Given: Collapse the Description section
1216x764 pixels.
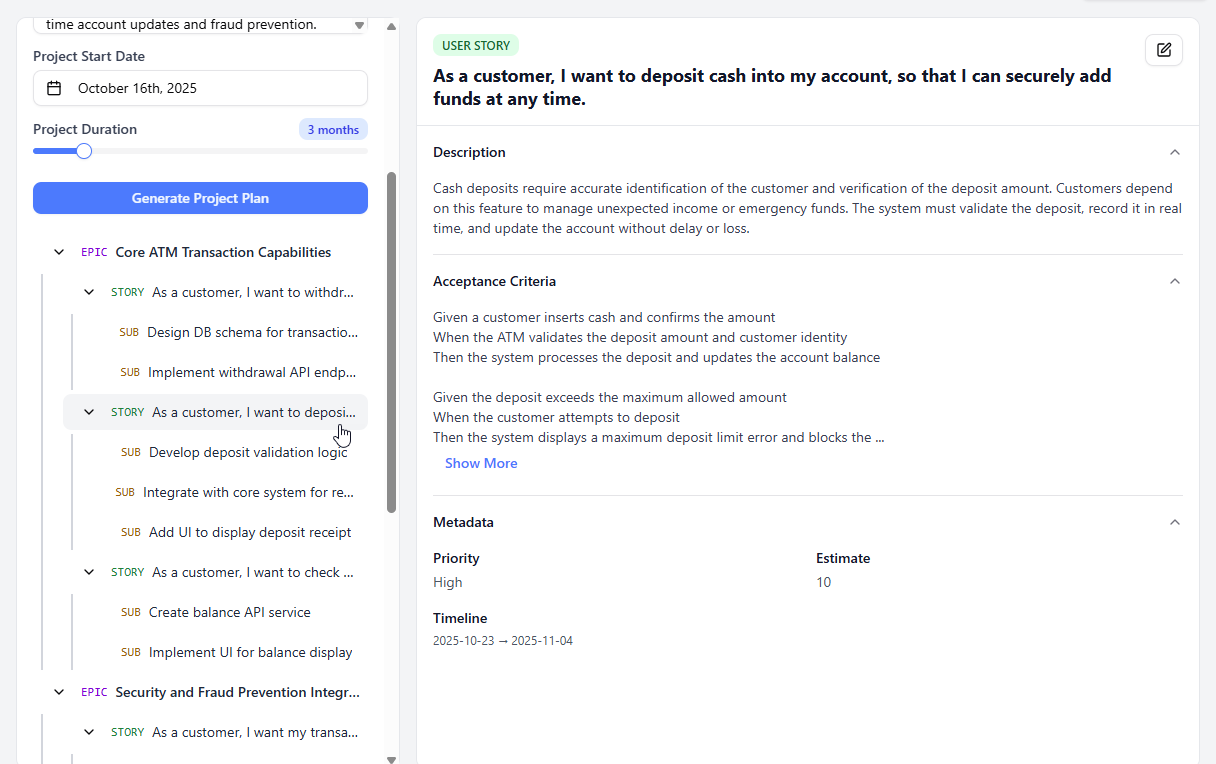Looking at the screenshot, I should [x=1174, y=152].
